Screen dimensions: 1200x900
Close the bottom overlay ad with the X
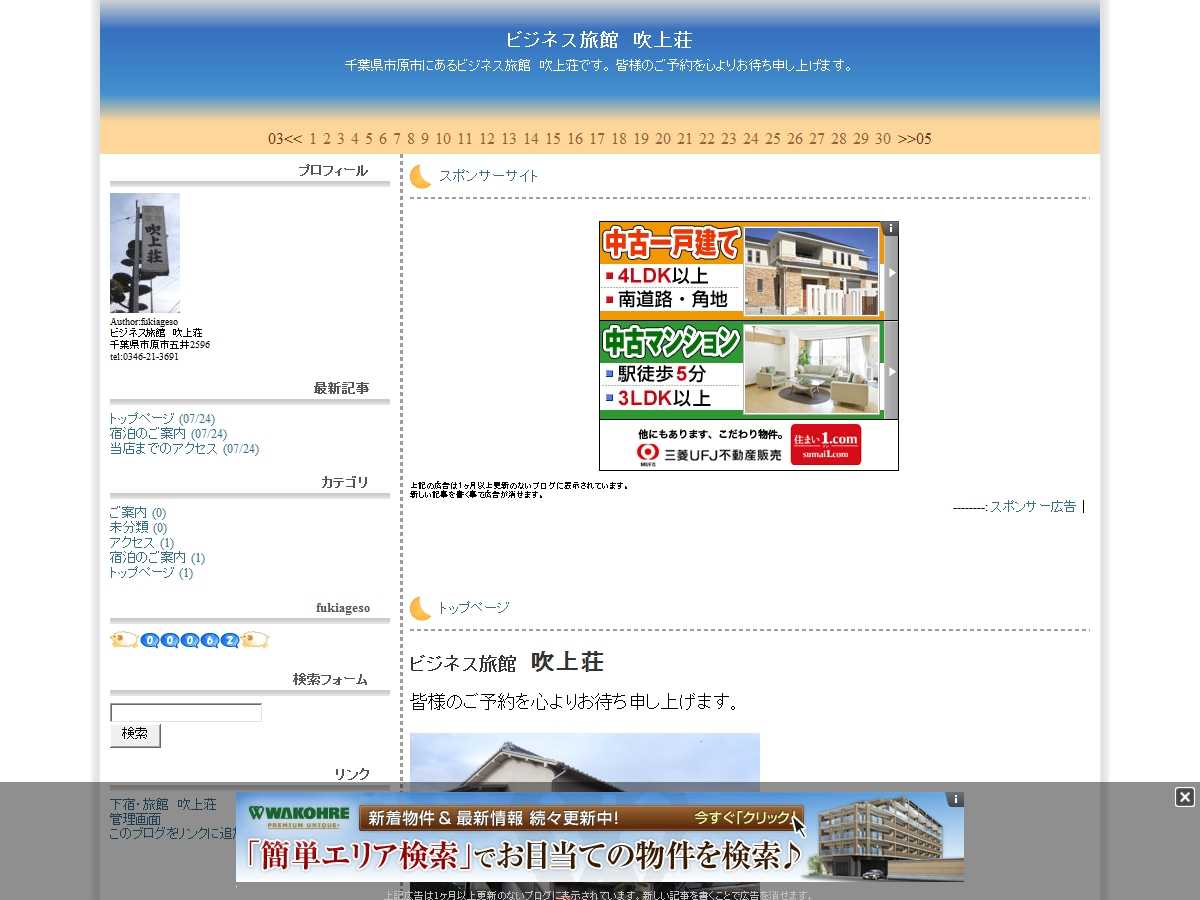click(x=1184, y=797)
